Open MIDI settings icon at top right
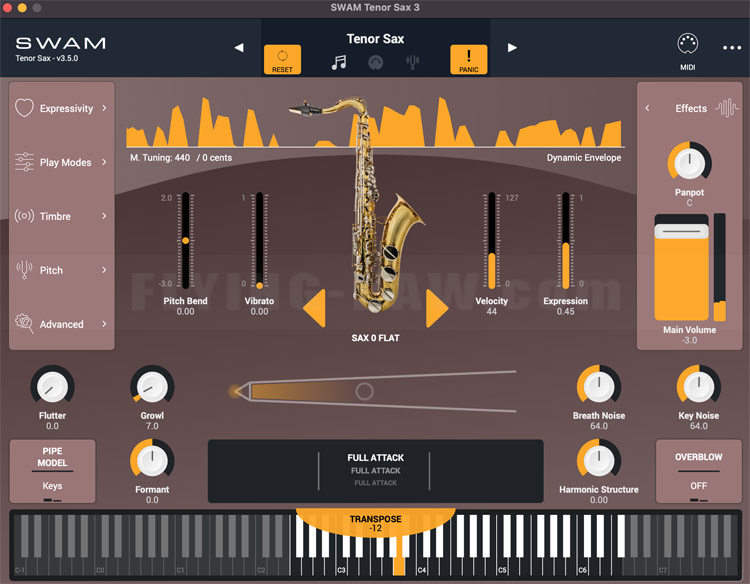 tap(687, 52)
